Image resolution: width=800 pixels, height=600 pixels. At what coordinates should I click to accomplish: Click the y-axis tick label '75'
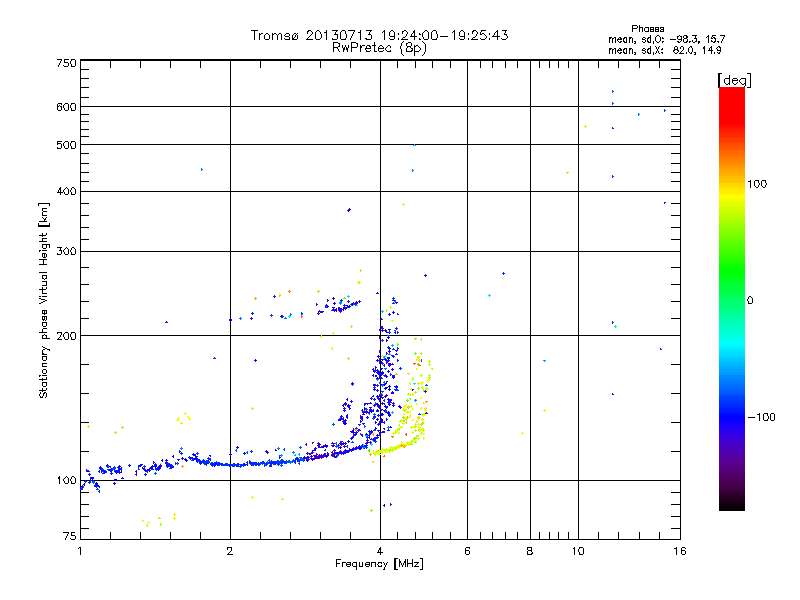point(70,536)
